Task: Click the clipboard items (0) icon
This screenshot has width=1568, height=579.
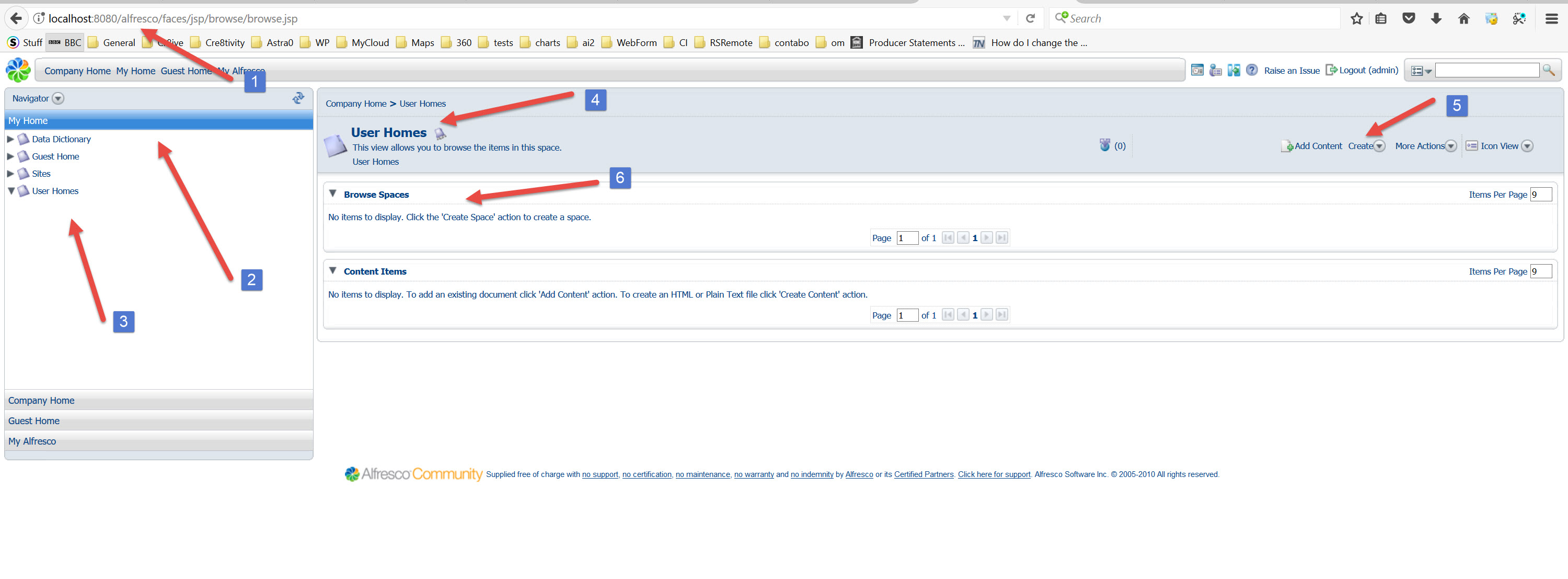Action: tap(1105, 145)
